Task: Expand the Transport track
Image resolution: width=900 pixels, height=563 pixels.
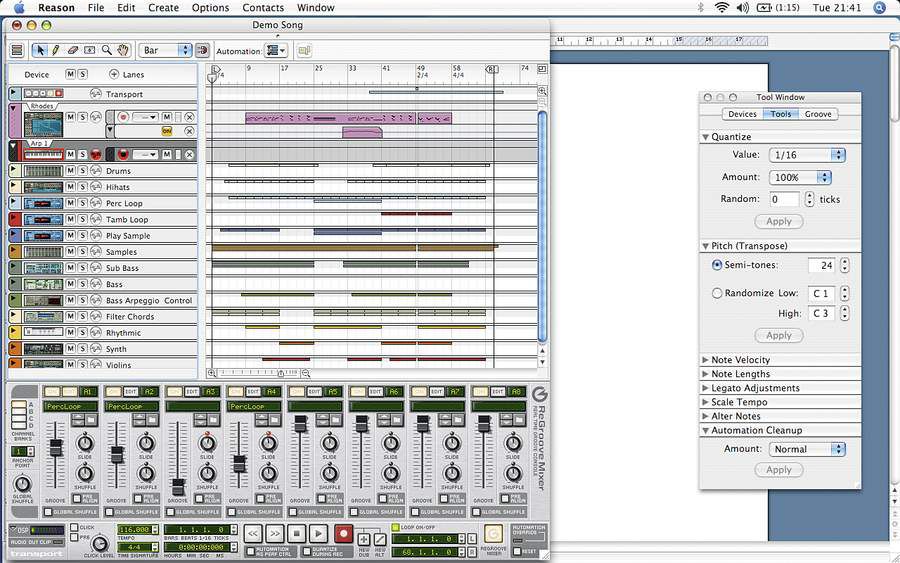Action: tap(14, 93)
